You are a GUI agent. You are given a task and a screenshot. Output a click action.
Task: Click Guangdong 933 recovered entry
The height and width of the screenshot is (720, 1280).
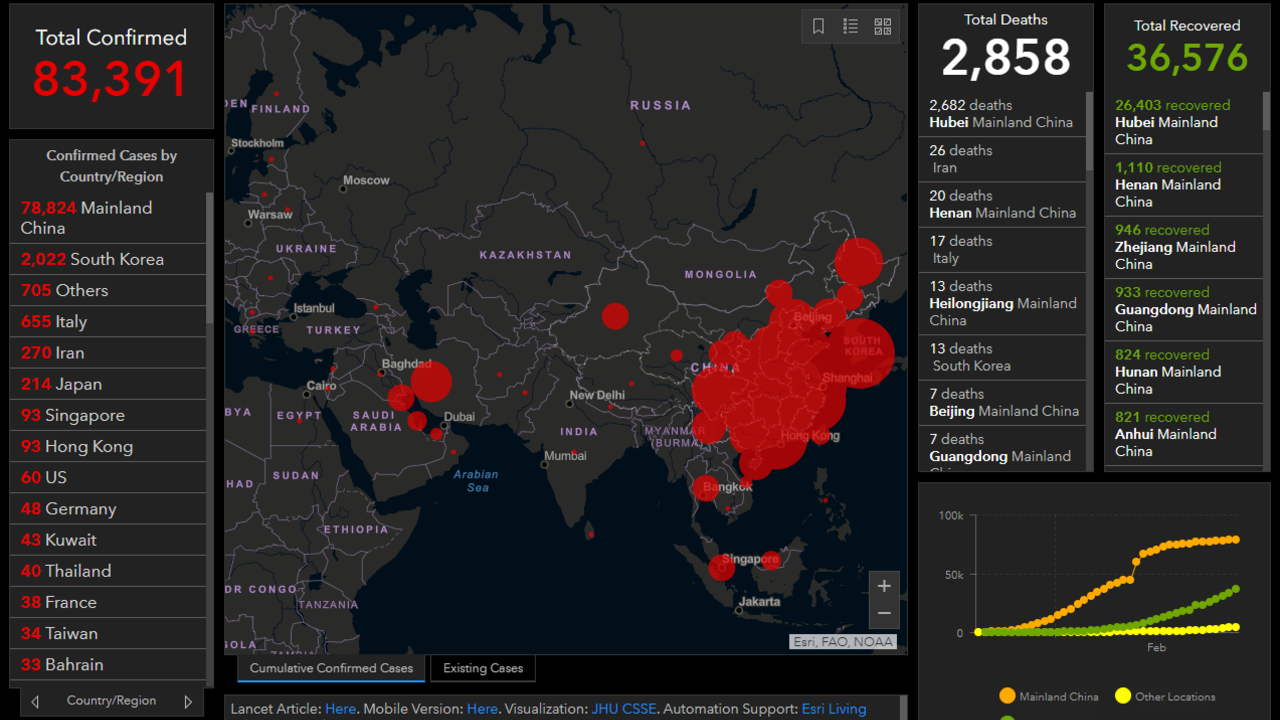tap(1184, 310)
